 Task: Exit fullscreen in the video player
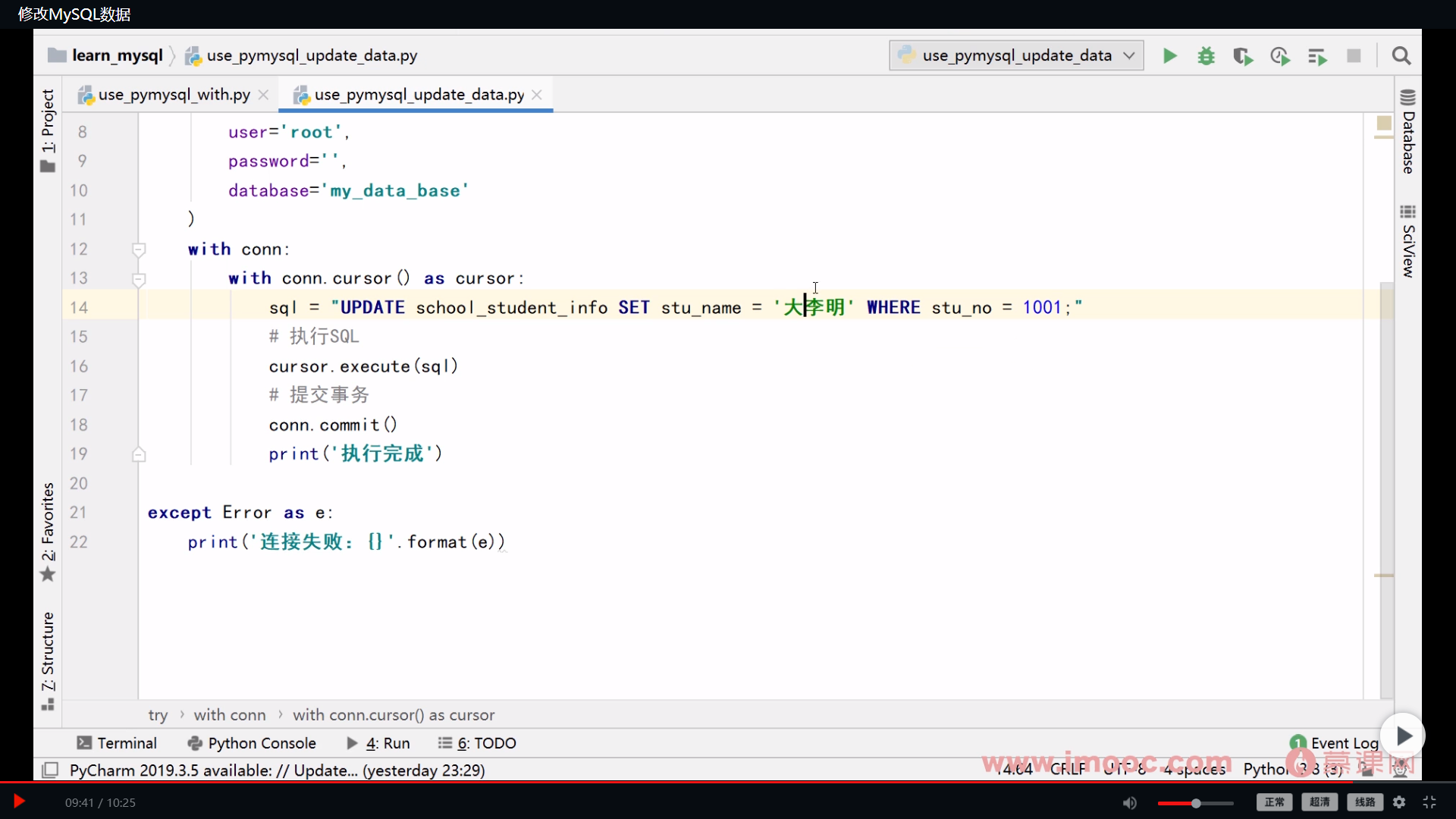pyautogui.click(x=1429, y=802)
